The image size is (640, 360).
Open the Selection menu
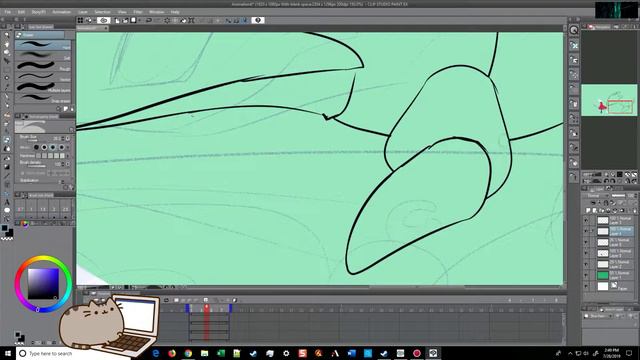coord(102,12)
